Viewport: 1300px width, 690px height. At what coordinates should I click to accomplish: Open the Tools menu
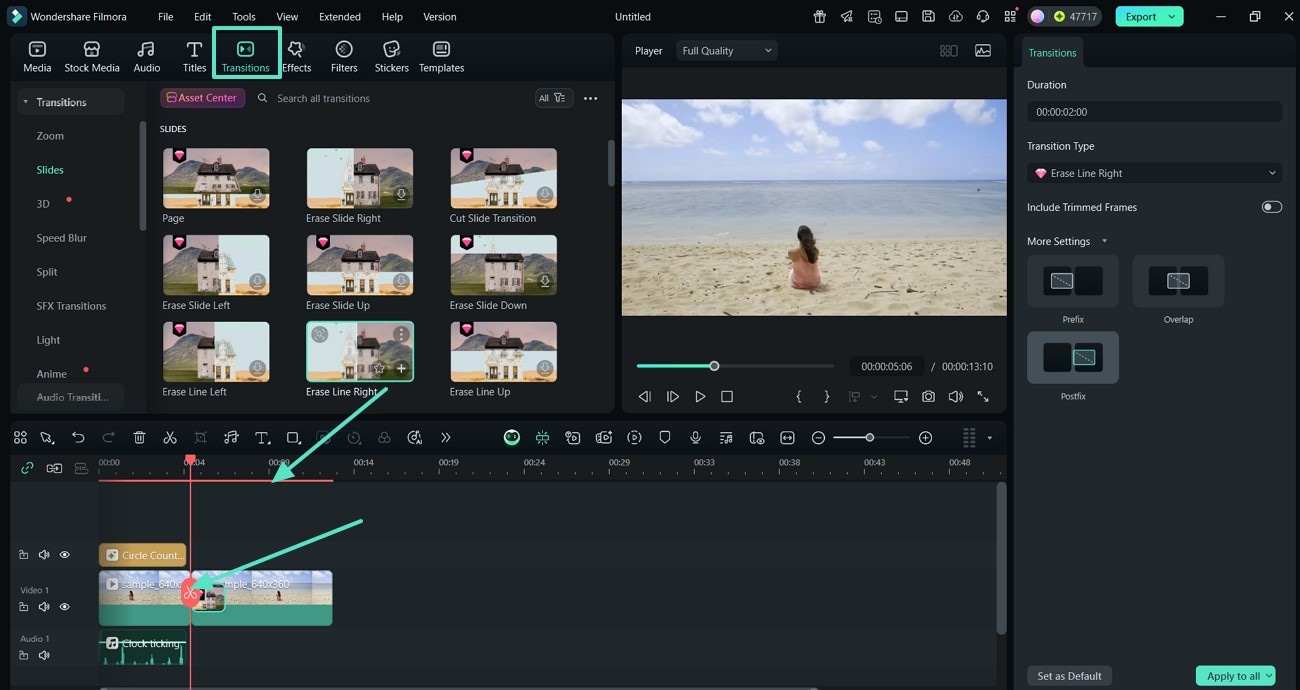(x=244, y=17)
